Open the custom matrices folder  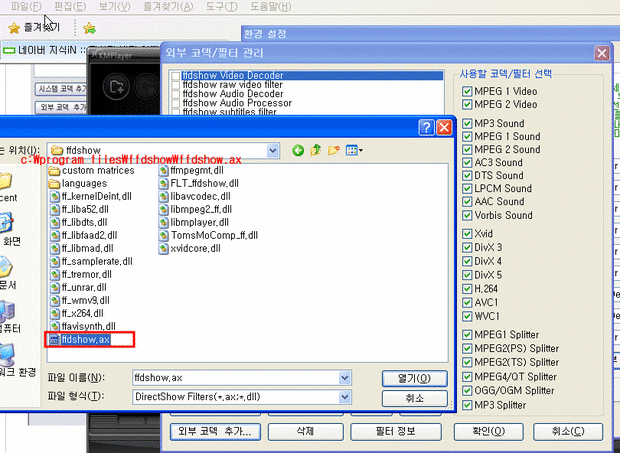point(91,171)
